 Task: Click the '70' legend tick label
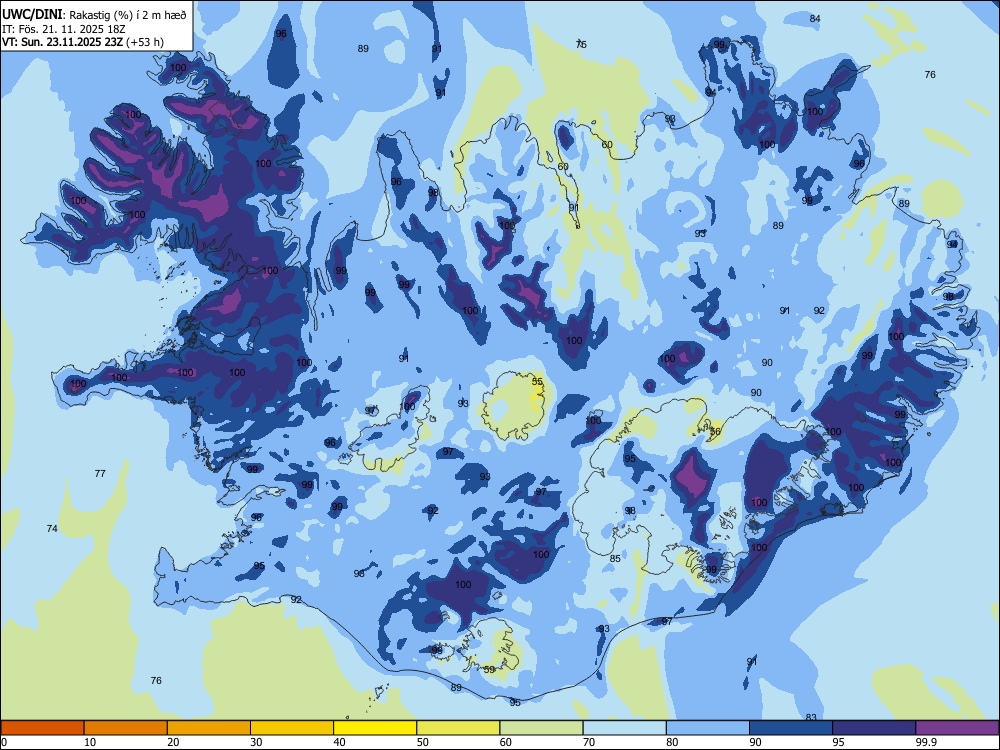click(589, 742)
